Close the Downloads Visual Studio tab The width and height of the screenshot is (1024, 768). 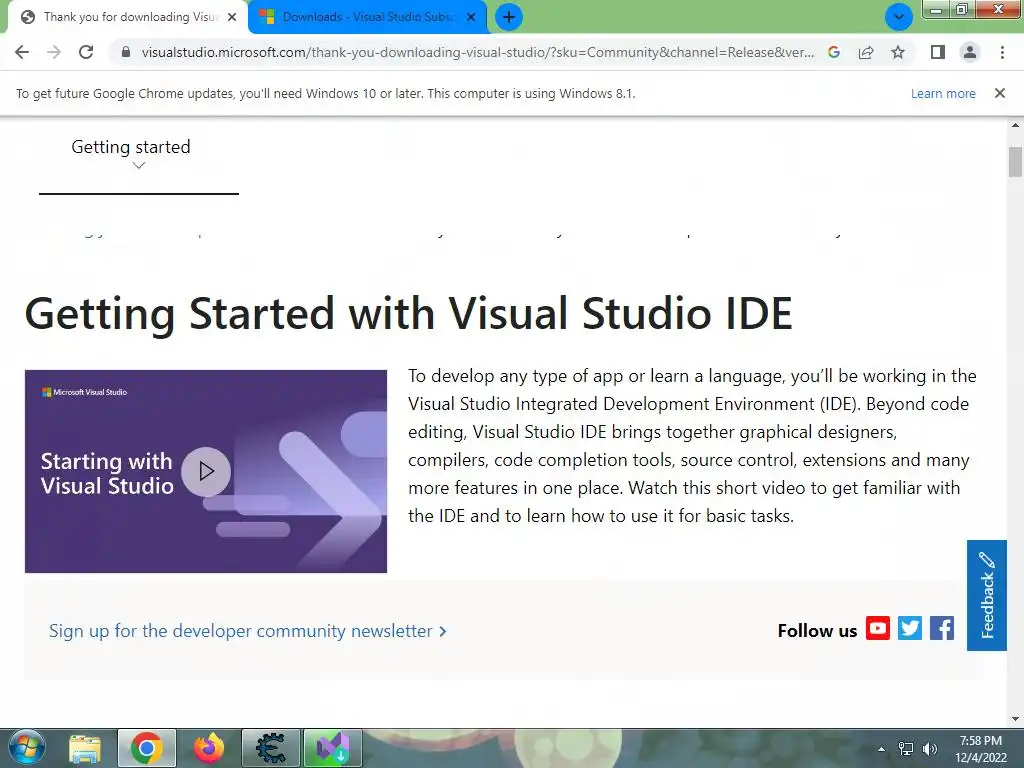(471, 18)
